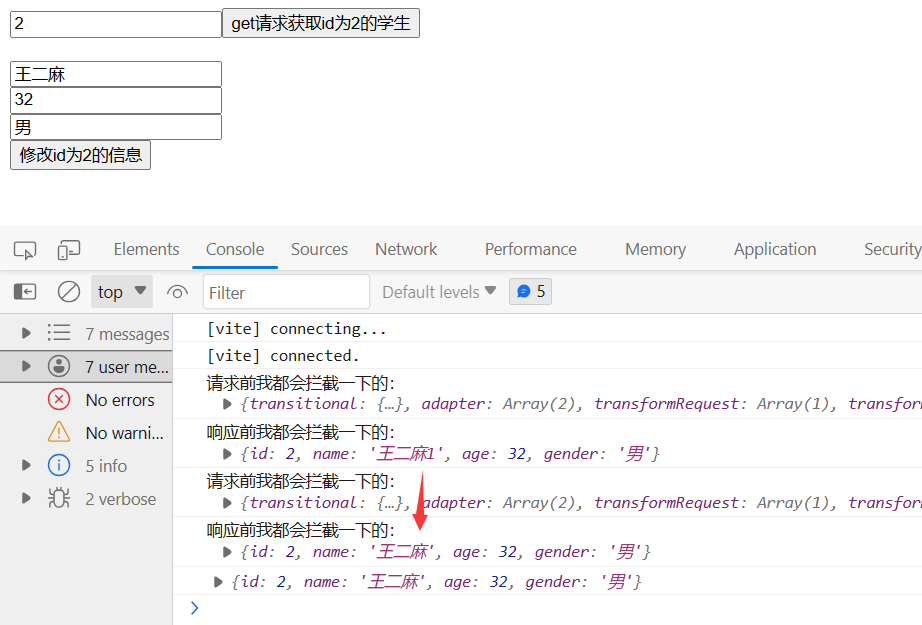Focus the id input containing 2
This screenshot has width=922, height=625.
click(116, 24)
